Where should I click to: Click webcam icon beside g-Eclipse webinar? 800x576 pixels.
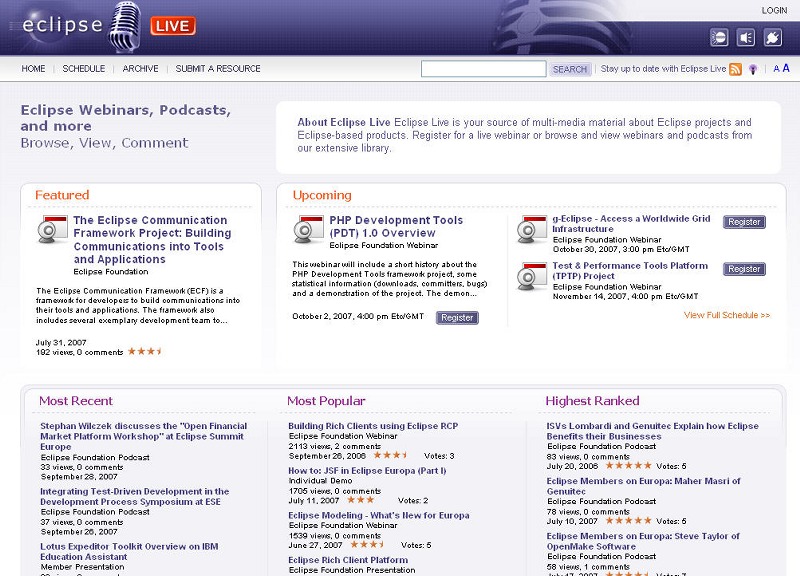(x=532, y=229)
